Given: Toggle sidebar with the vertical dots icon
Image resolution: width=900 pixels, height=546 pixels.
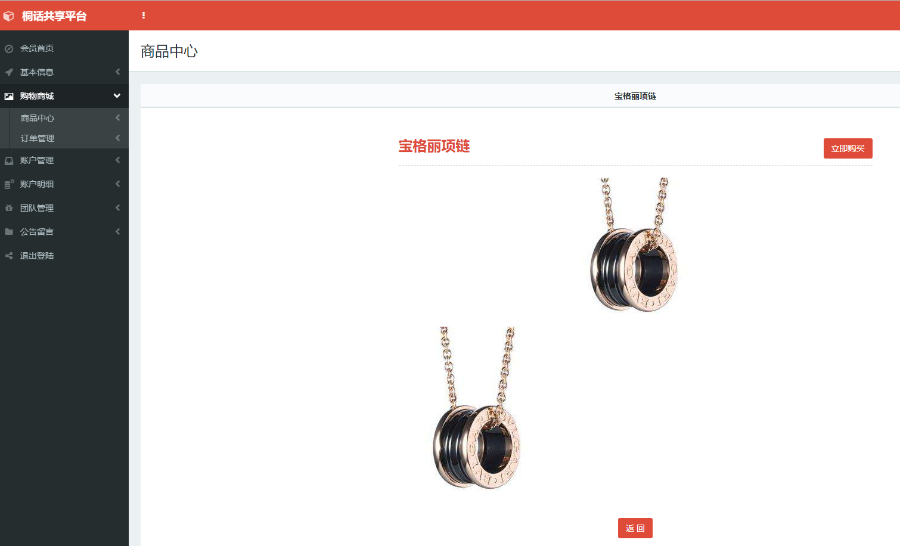Looking at the screenshot, I should click(143, 16).
